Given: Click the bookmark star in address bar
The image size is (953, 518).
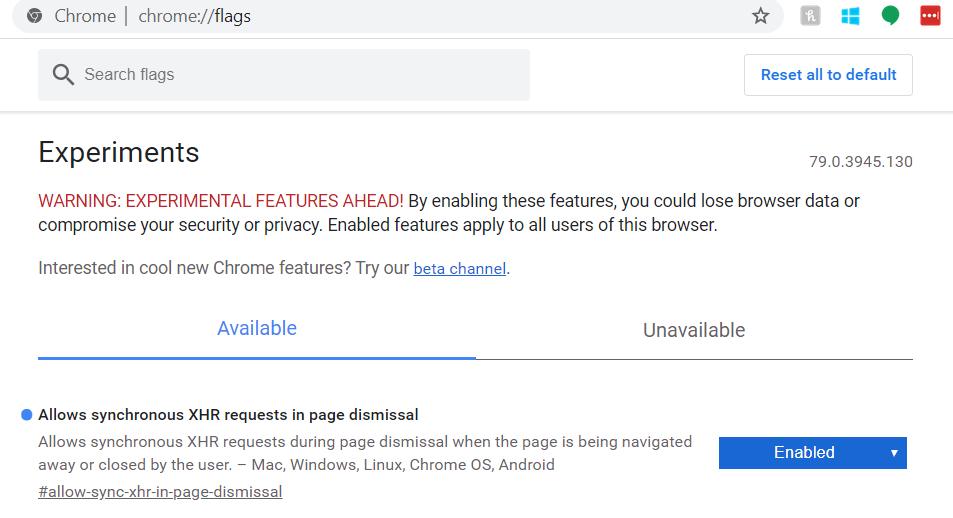Looking at the screenshot, I should tap(761, 16).
